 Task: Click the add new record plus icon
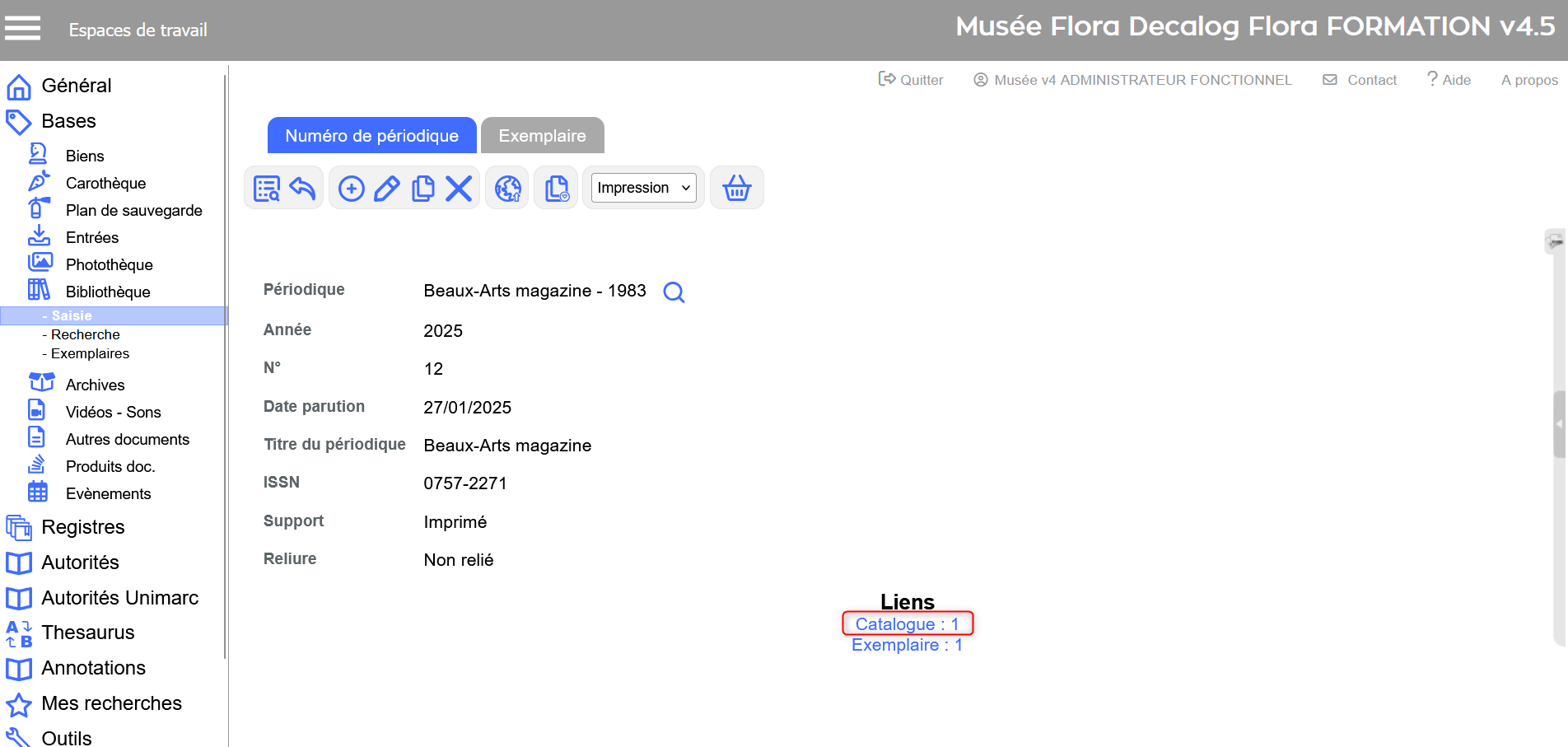pos(352,189)
